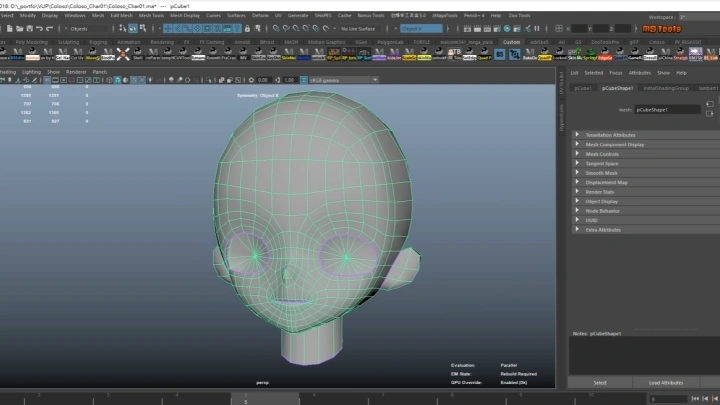Click the Save Scene floppy icon
720x405 pixels.
point(30,28)
